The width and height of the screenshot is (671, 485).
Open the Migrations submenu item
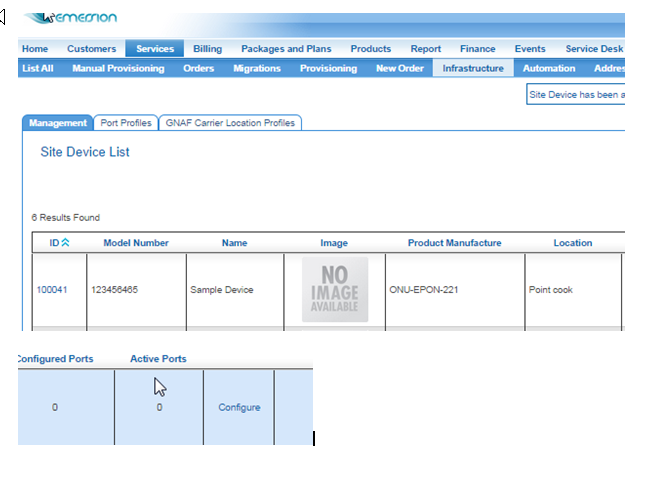(257, 68)
